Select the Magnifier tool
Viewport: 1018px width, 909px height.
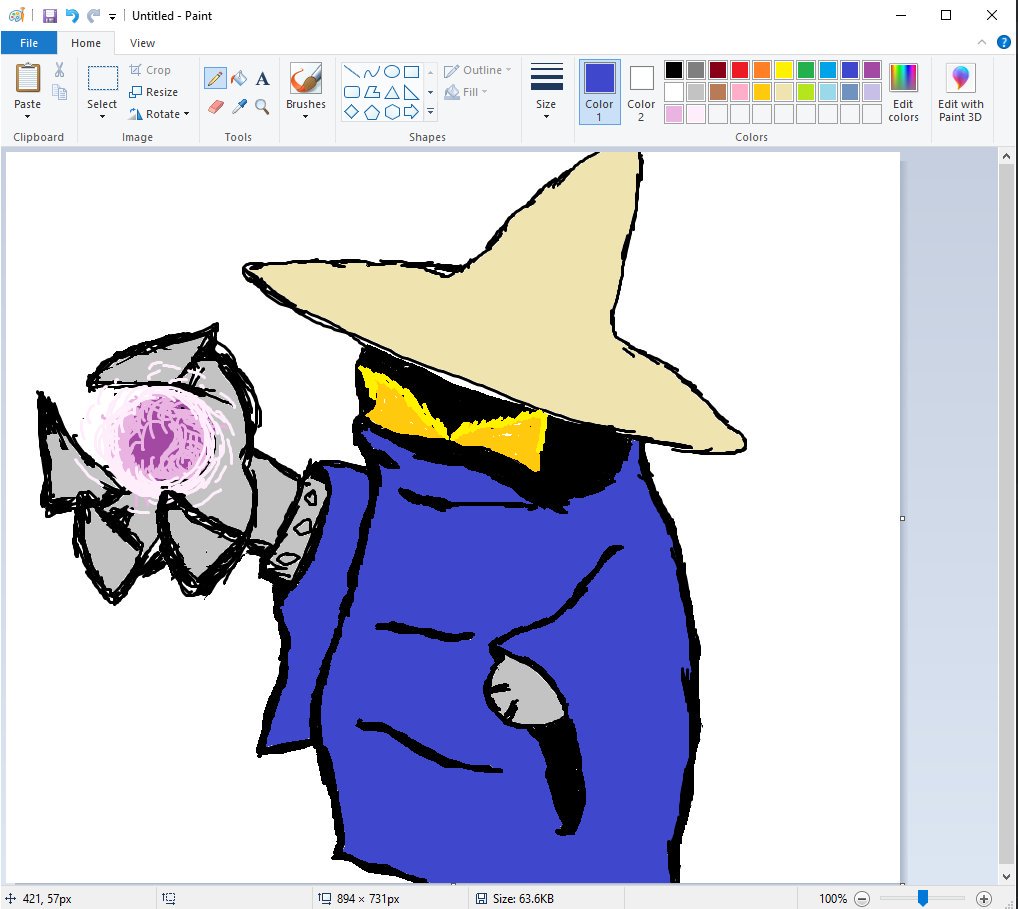coord(262,106)
